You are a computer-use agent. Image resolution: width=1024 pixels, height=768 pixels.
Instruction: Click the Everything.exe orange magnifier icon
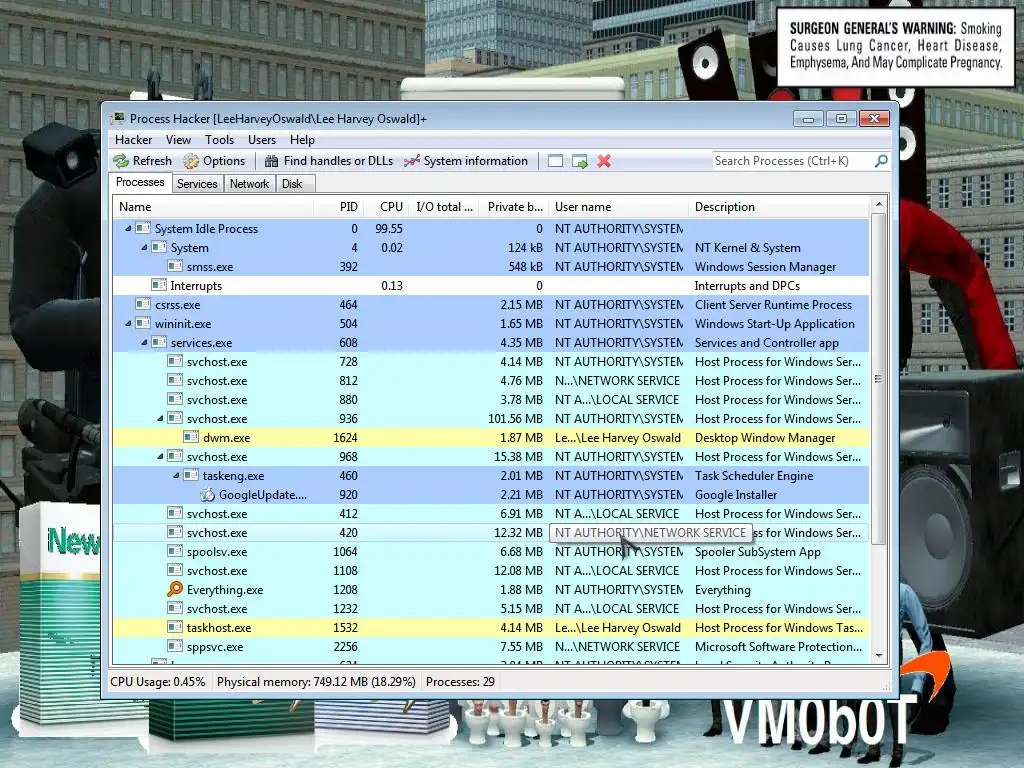(175, 589)
